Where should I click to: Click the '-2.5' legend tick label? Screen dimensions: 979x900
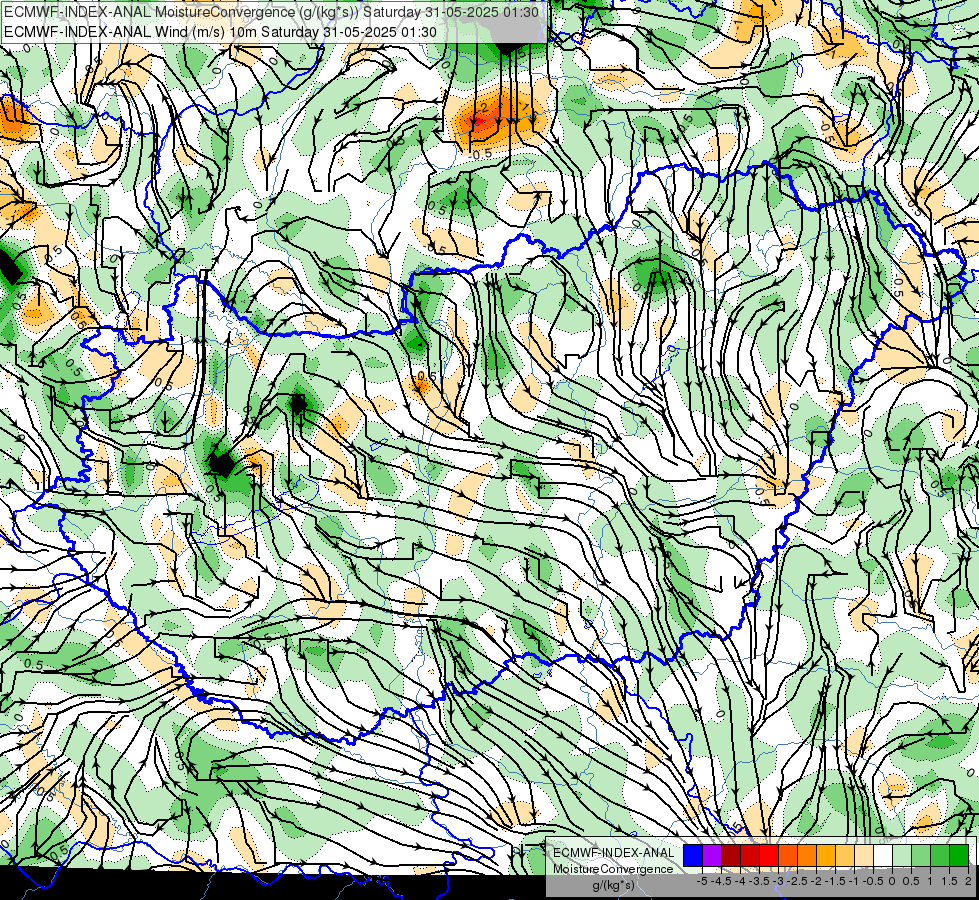(798, 881)
